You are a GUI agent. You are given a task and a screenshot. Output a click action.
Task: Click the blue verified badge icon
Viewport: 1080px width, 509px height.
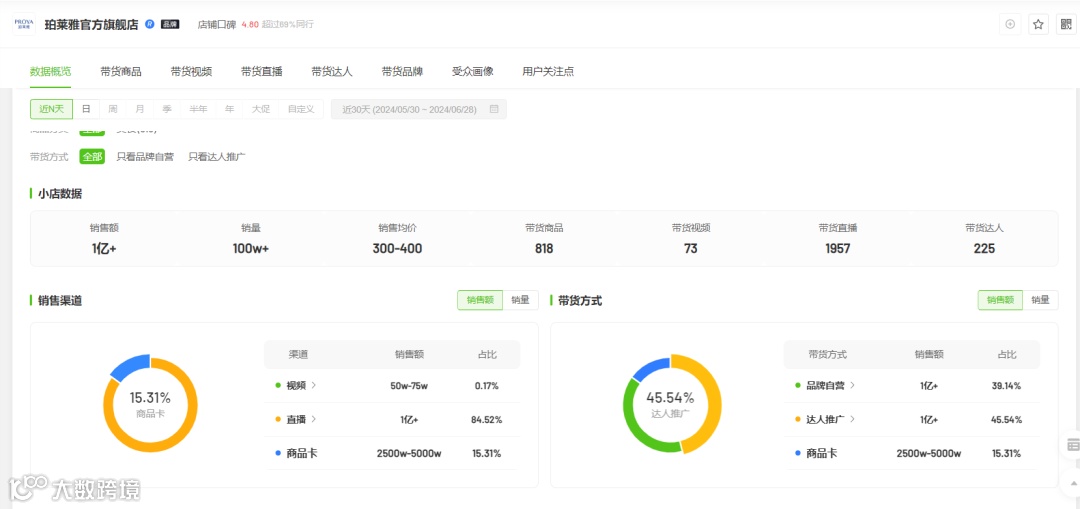coord(149,24)
